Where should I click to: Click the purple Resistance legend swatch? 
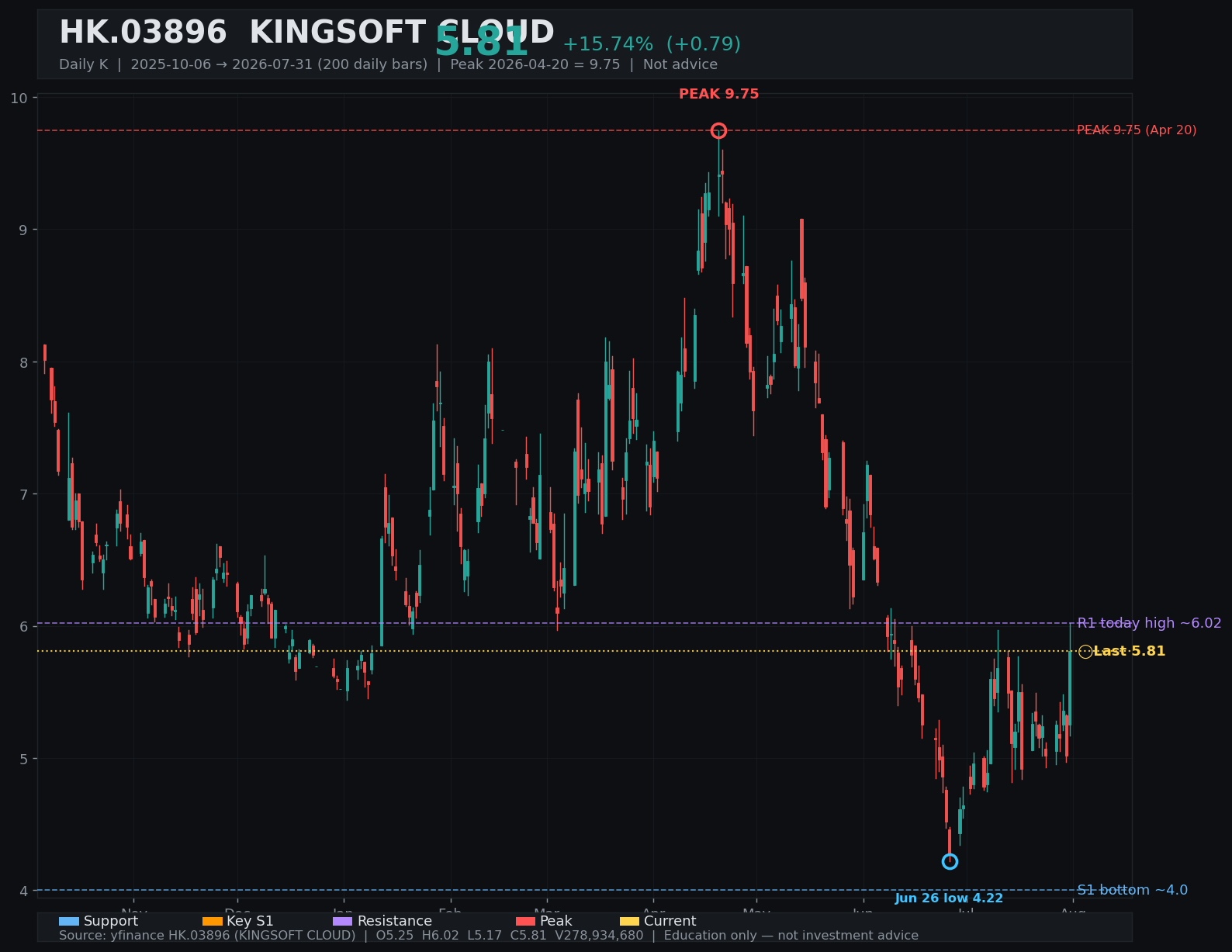pyautogui.click(x=343, y=921)
